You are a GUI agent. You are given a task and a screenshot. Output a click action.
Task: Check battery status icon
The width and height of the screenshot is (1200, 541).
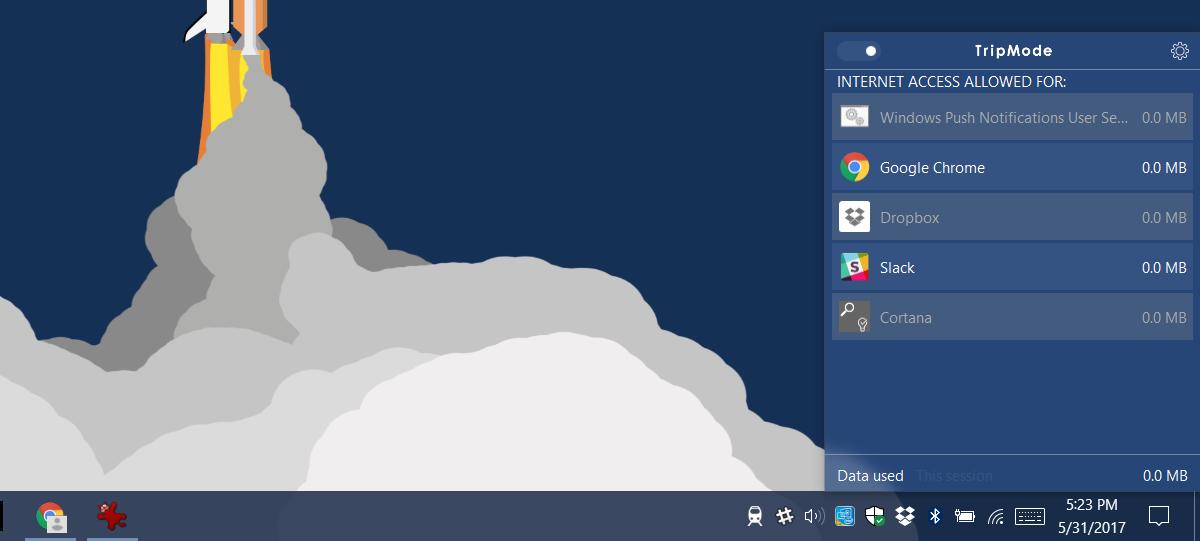(965, 516)
